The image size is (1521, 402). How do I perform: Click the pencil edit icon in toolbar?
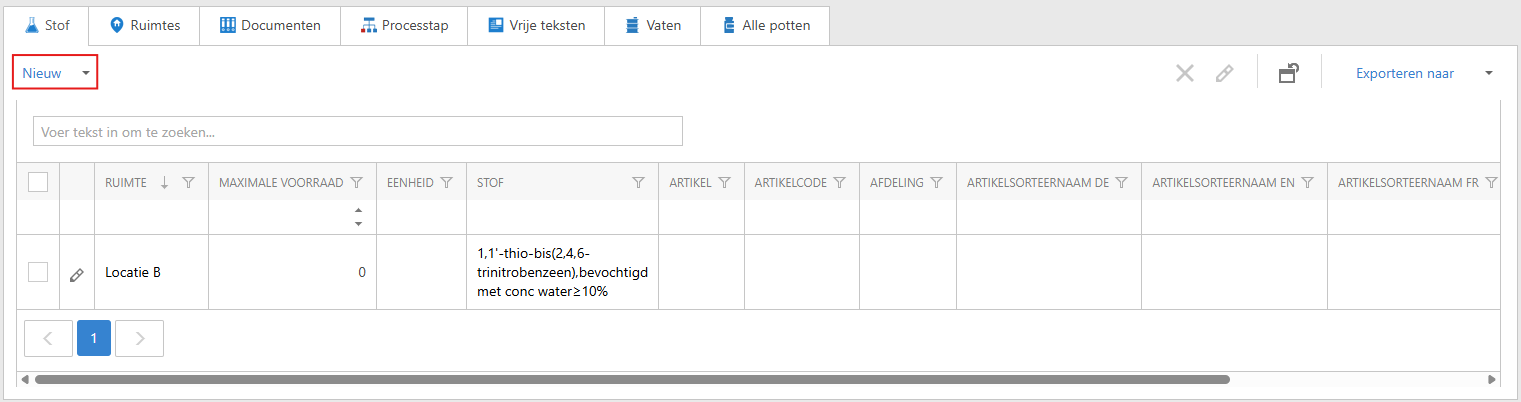[x=1224, y=73]
